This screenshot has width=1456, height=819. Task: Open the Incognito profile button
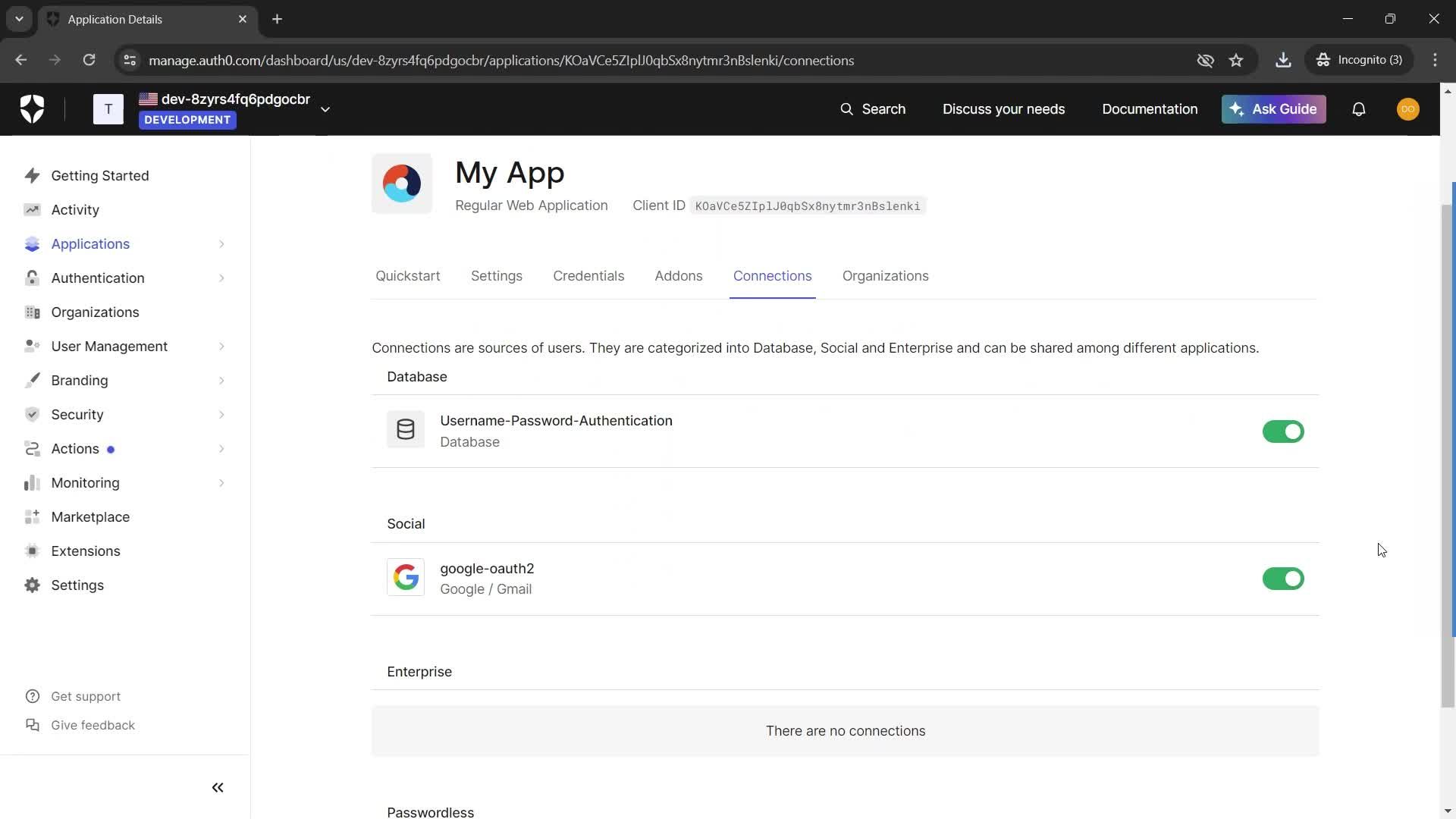click(x=1360, y=60)
